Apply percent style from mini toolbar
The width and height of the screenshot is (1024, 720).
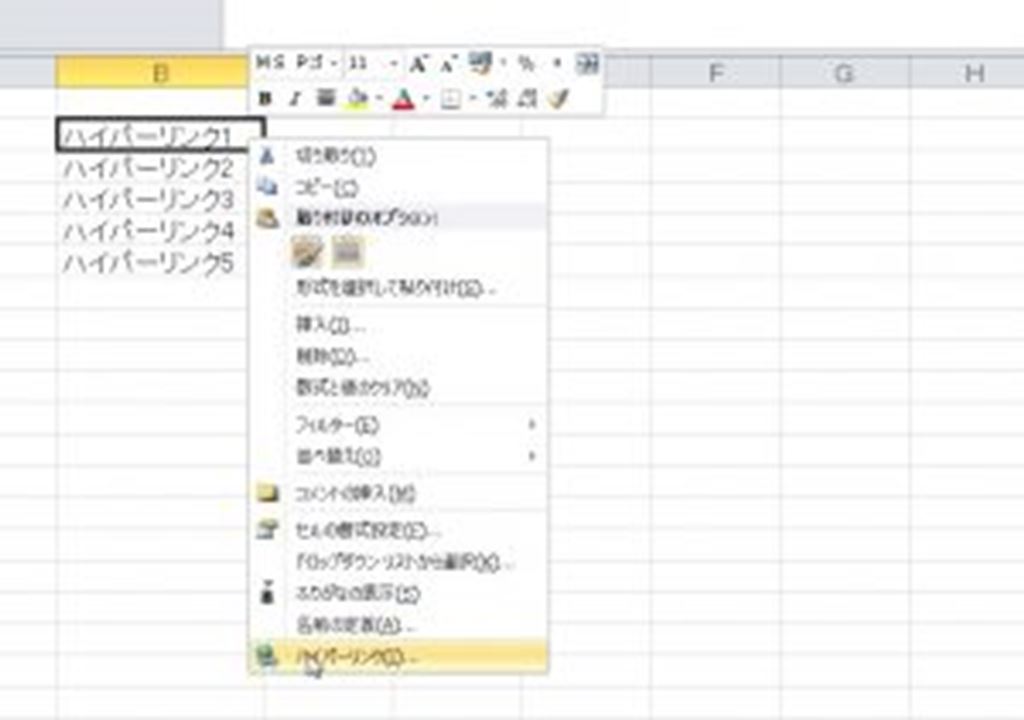(x=526, y=64)
